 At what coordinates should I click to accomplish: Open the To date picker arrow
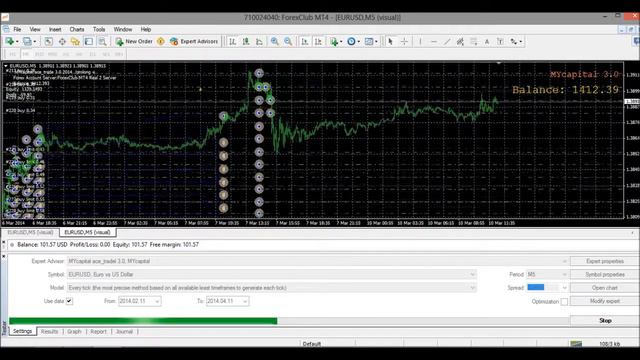click(245, 301)
